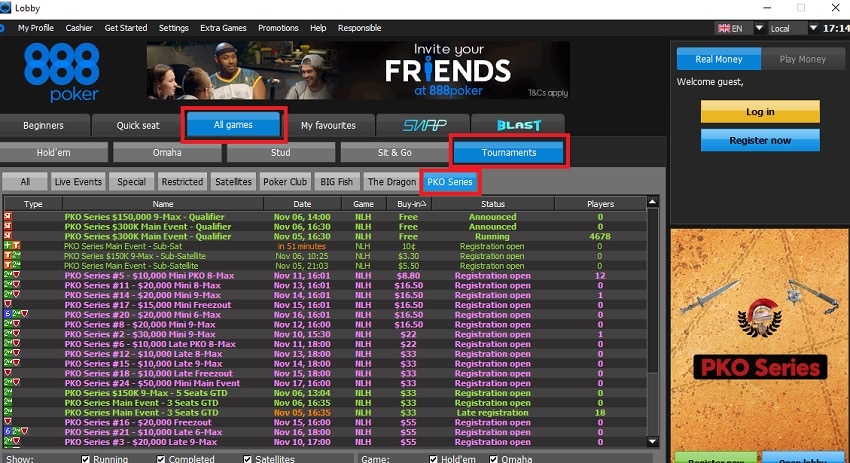Viewport: 850px width, 463px height.
Task: Toggle the Hold'em game checkbox
Action: tap(433, 459)
